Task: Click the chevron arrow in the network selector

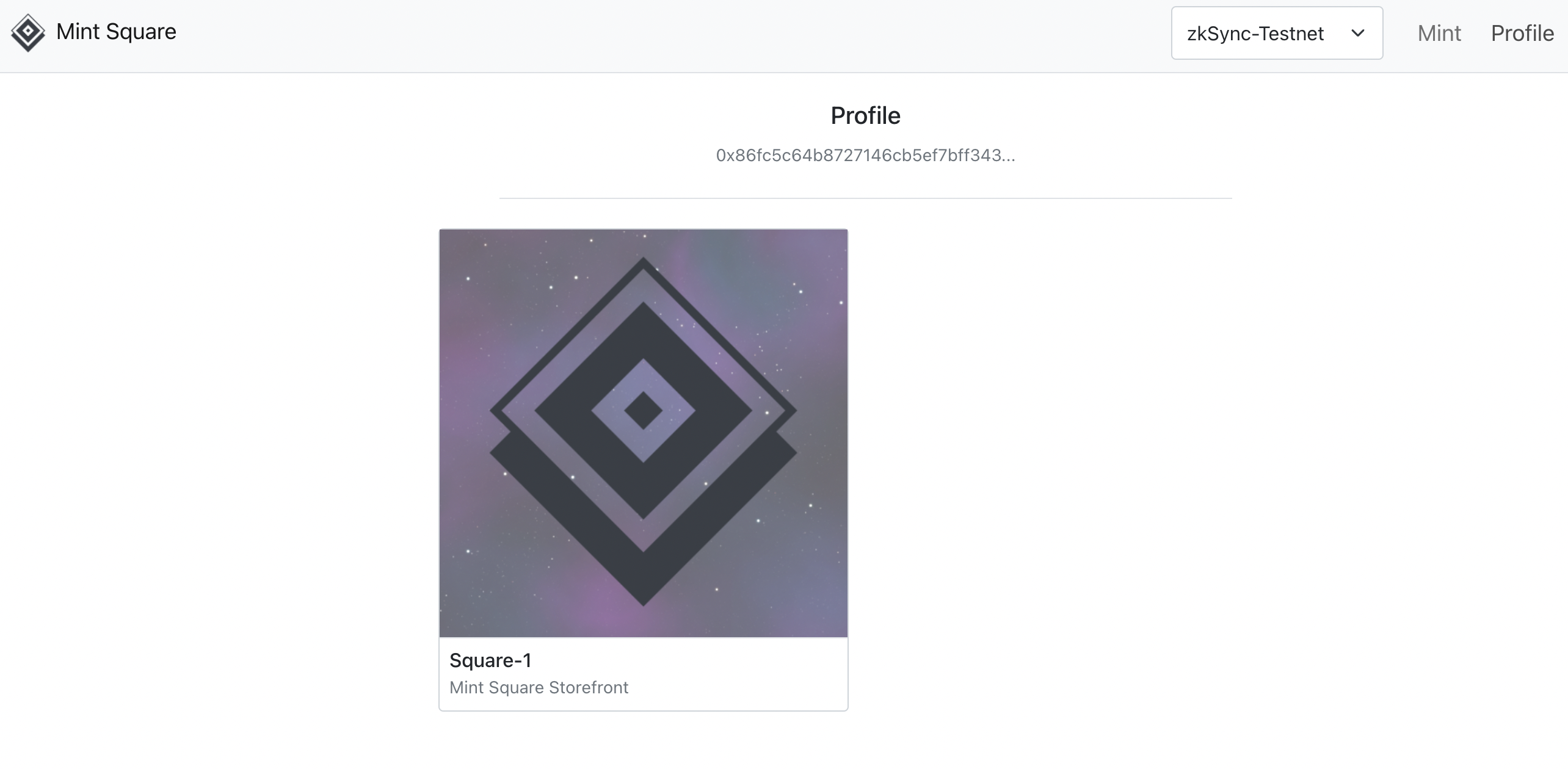Action: click(1358, 33)
